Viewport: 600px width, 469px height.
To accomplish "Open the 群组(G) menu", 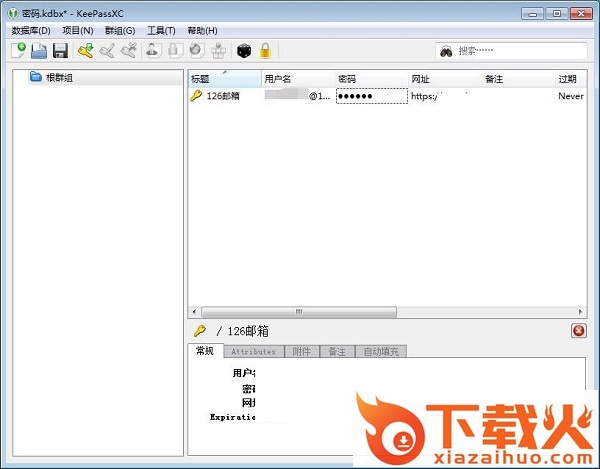I will 120,31.
